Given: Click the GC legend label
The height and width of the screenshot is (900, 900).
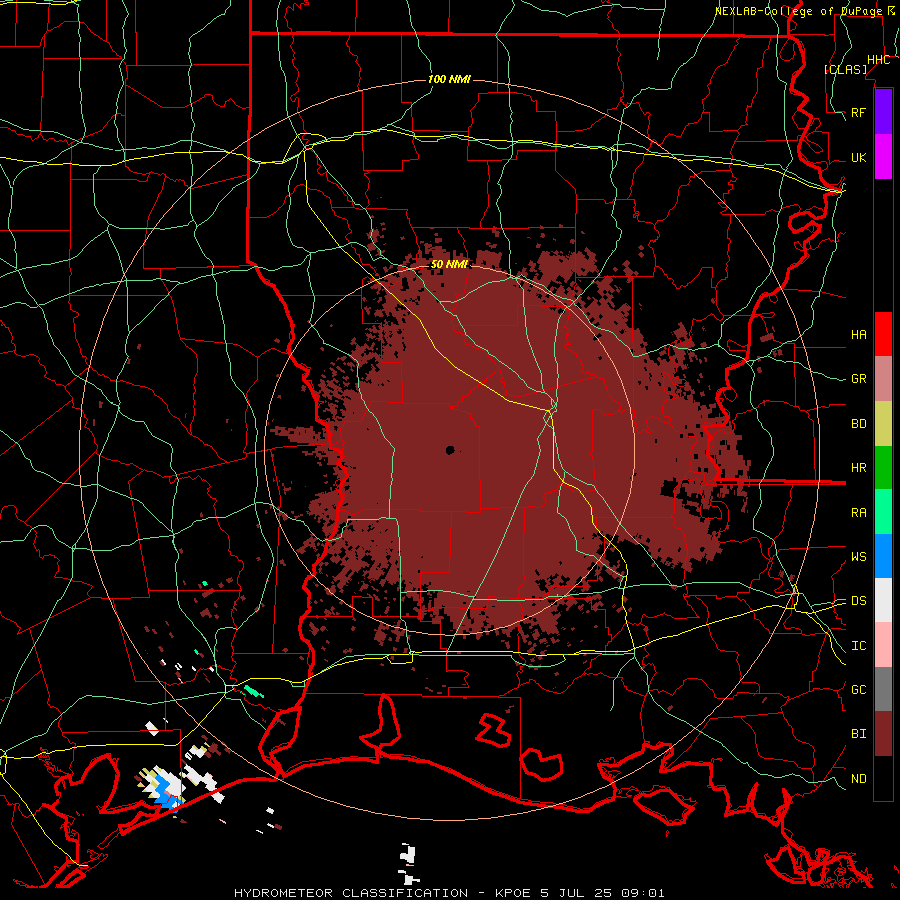Looking at the screenshot, I should [859, 690].
